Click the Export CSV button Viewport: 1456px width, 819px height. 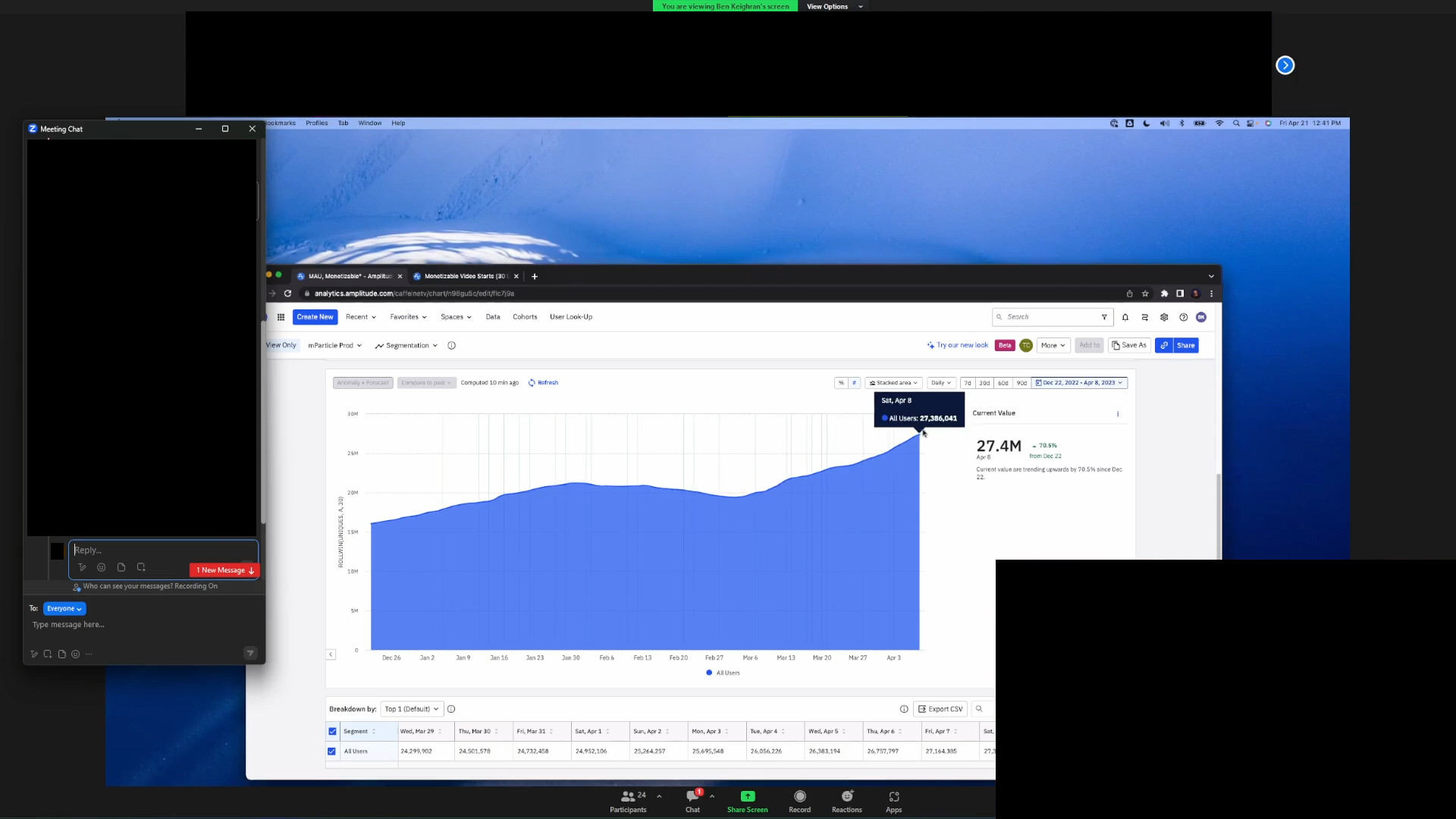pos(940,709)
